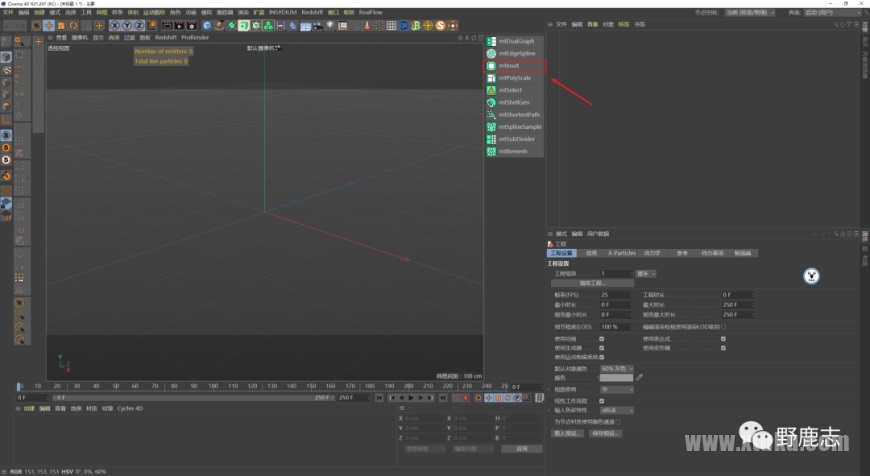Click the timeline preview range slider bar
The width and height of the screenshot is (870, 476).
click(194, 398)
